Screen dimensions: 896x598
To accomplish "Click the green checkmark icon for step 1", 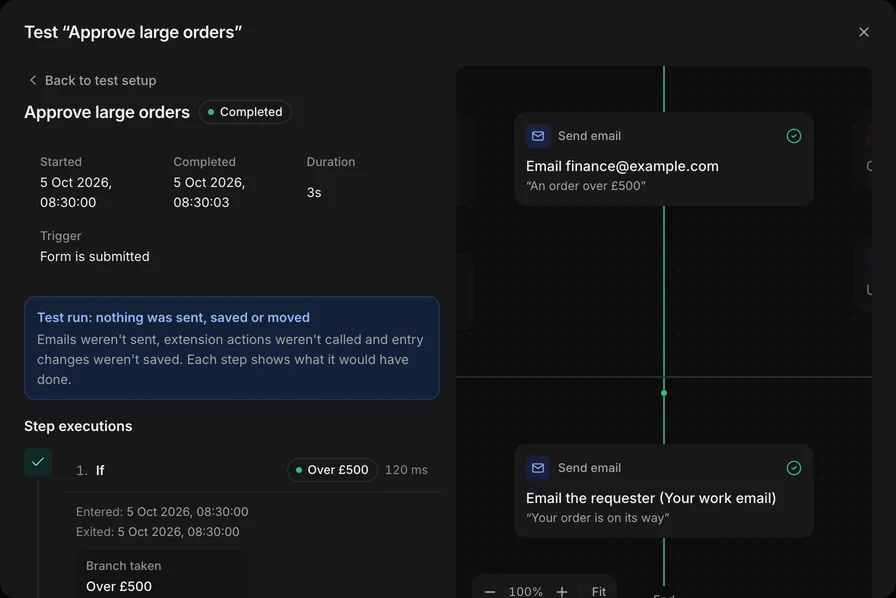I will [x=38, y=462].
